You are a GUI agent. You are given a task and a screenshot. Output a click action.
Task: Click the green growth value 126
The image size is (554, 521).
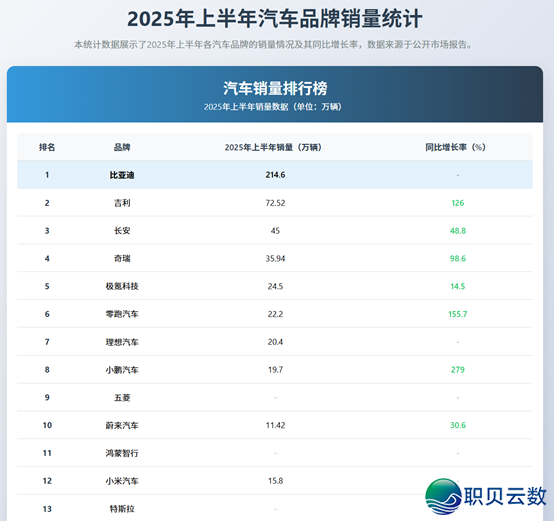click(x=458, y=203)
